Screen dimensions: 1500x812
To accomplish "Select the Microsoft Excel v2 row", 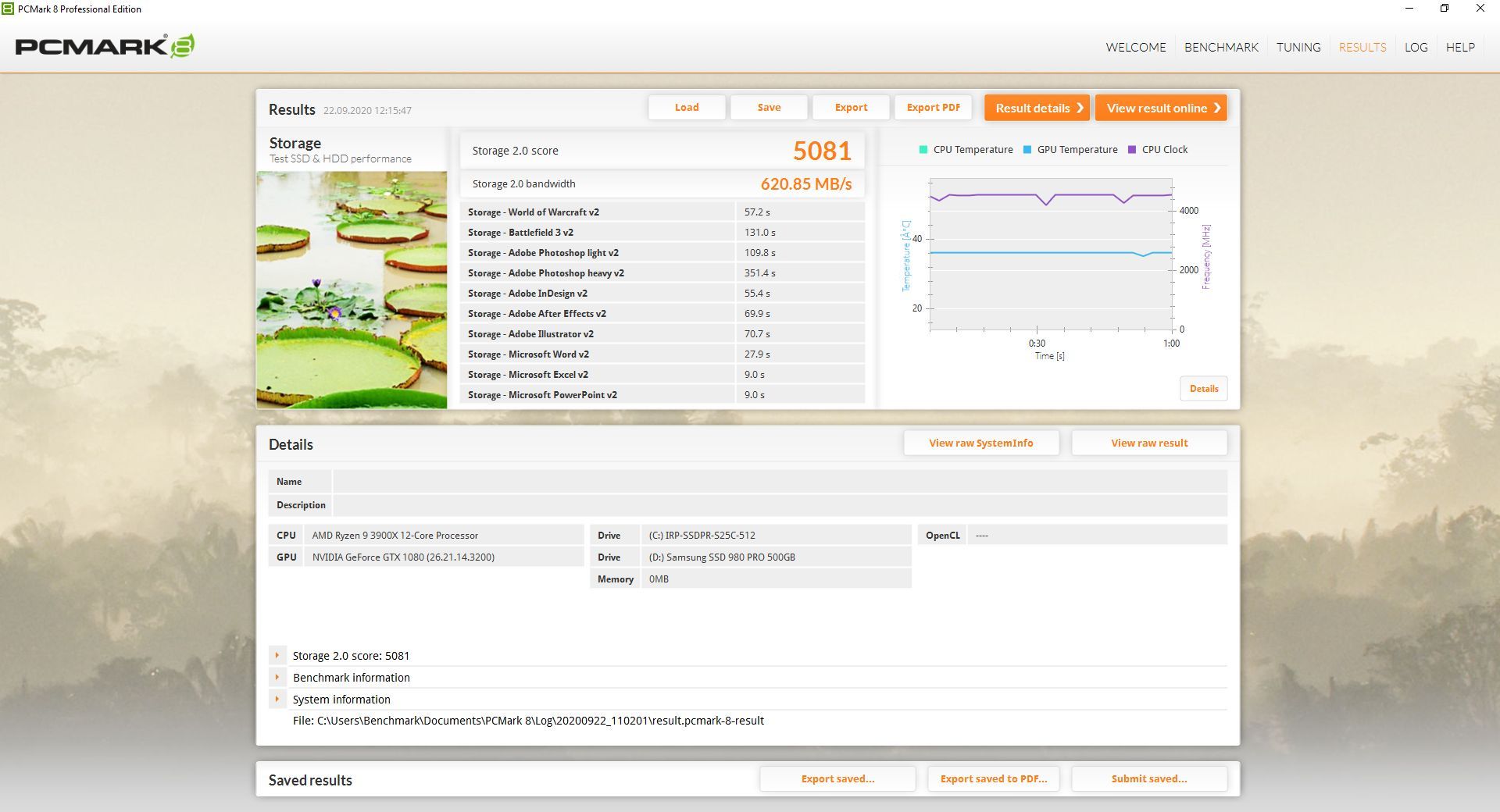I will coord(662,374).
